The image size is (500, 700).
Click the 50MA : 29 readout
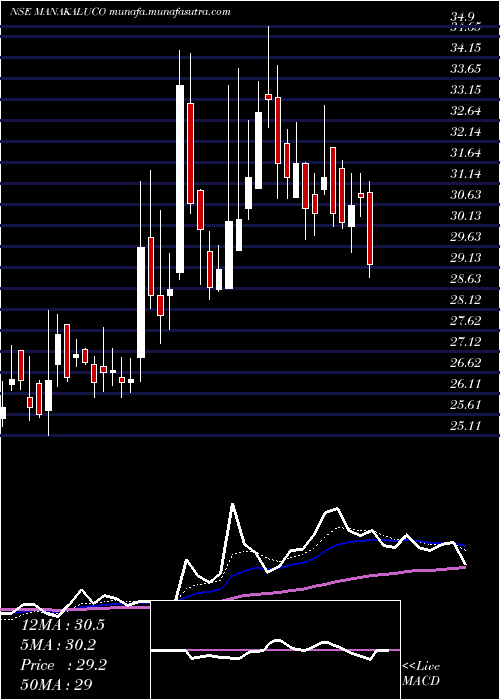(57, 685)
